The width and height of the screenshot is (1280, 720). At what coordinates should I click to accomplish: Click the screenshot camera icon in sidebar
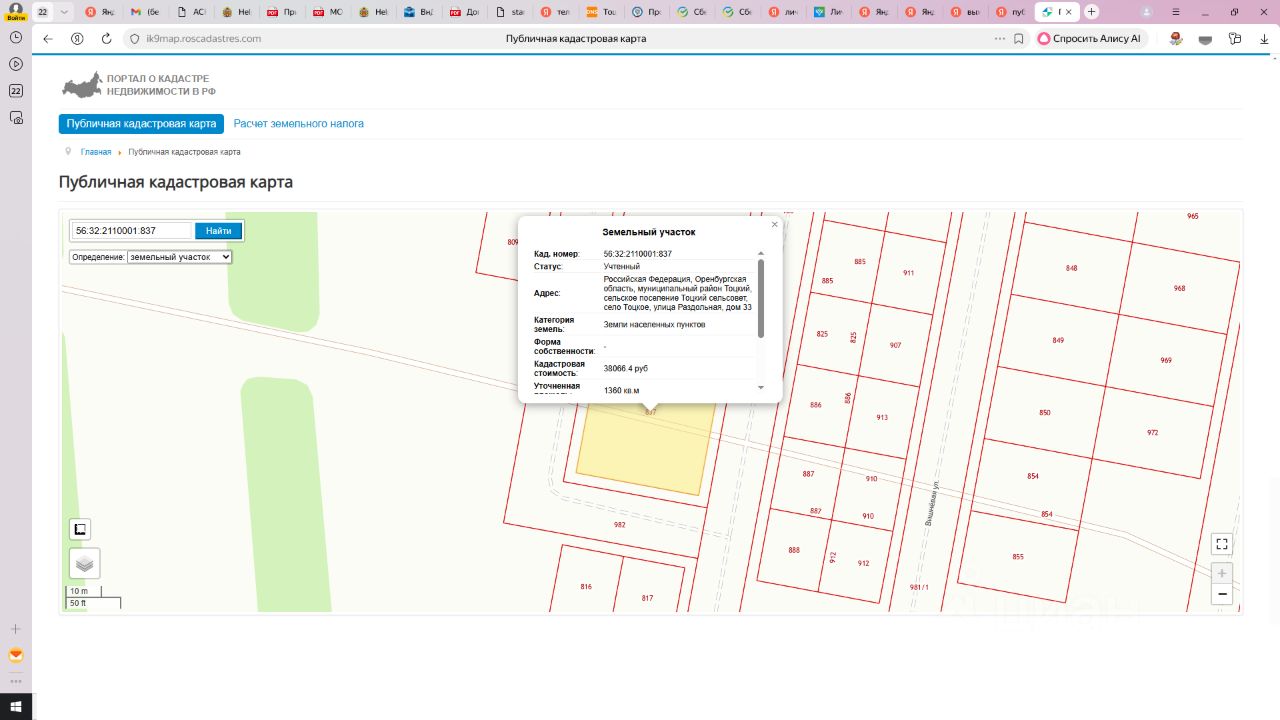click(16, 117)
